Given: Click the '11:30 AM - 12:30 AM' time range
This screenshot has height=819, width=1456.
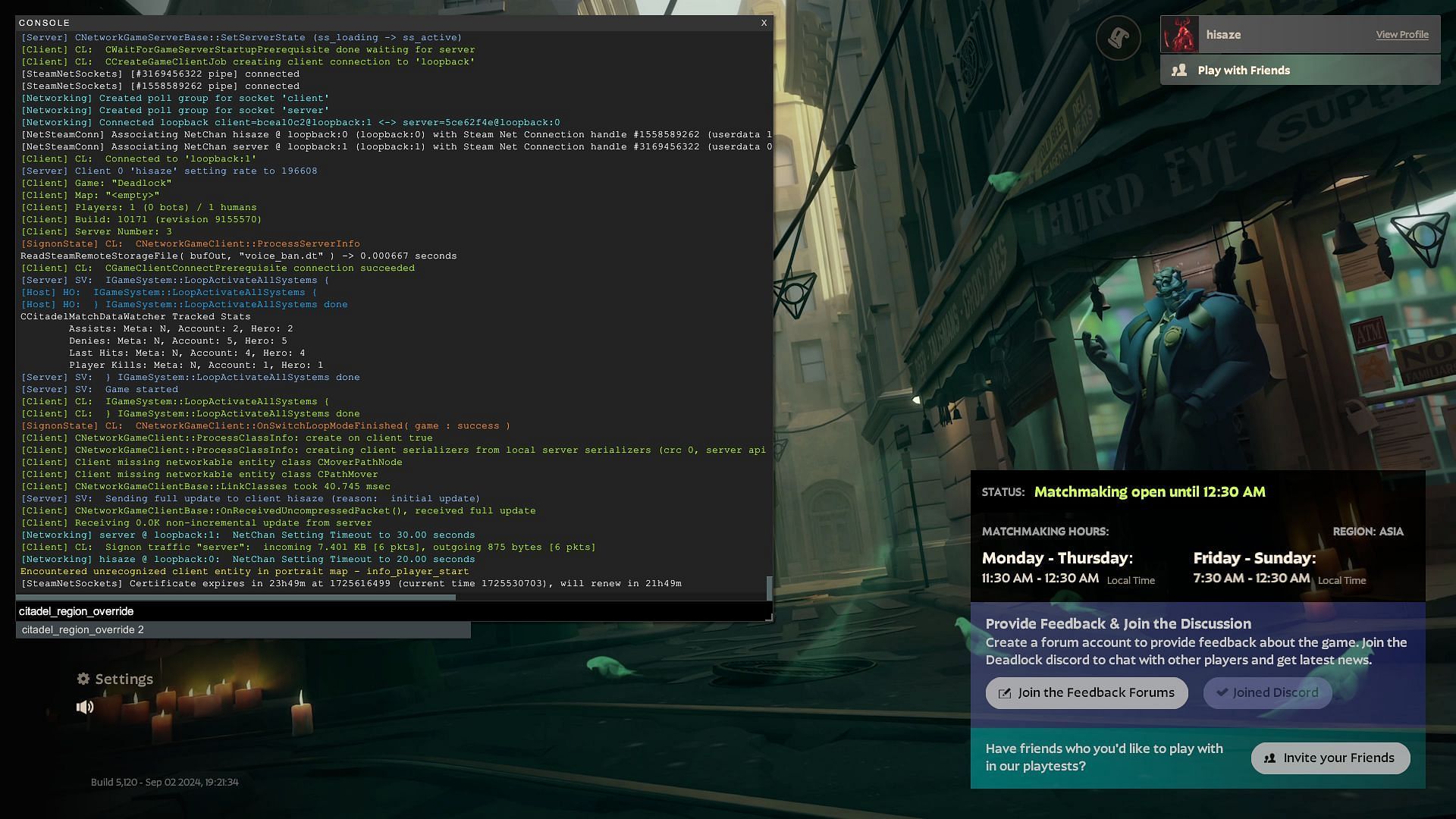Looking at the screenshot, I should coord(1040,579).
